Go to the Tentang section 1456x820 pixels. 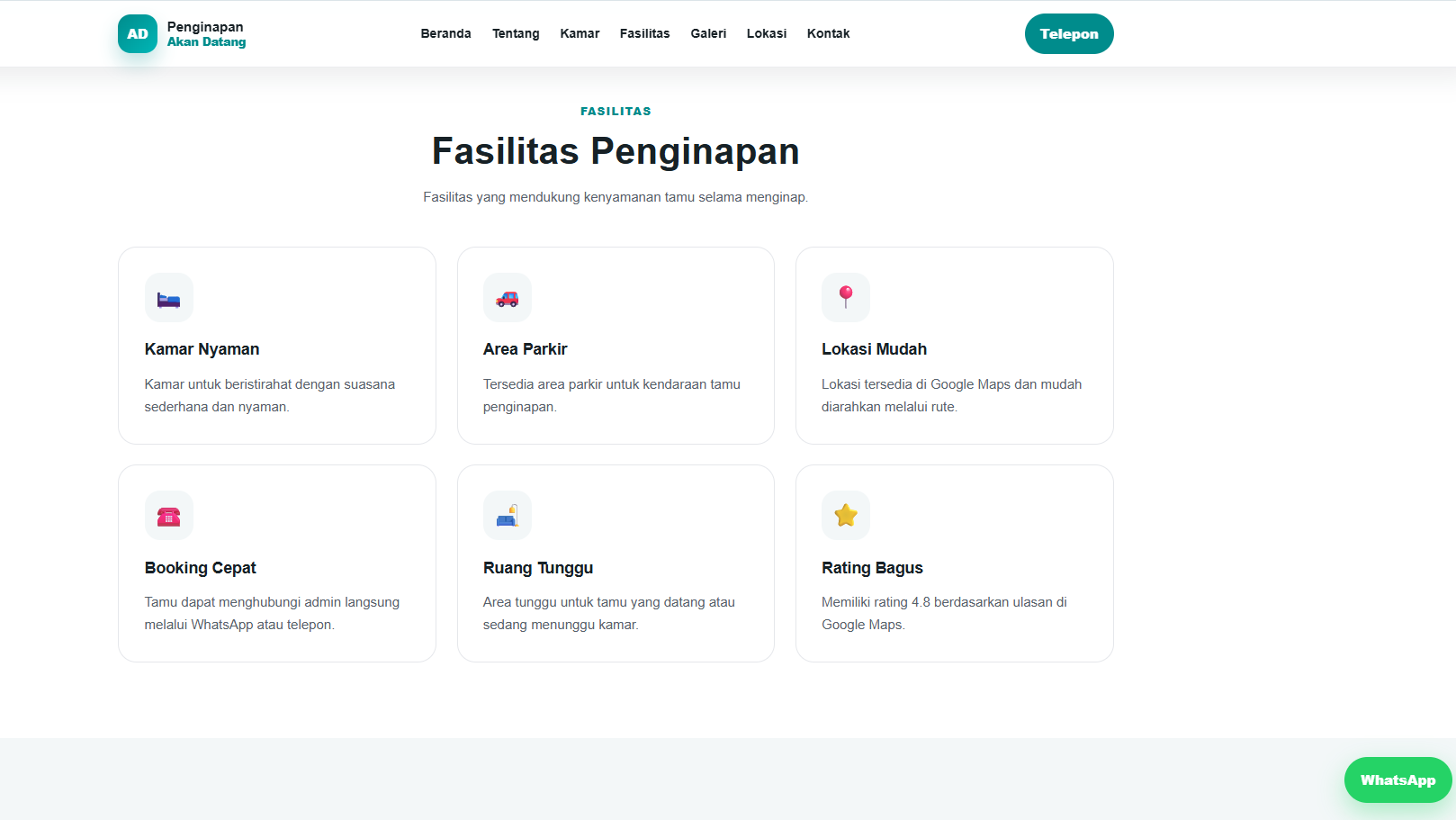point(516,33)
